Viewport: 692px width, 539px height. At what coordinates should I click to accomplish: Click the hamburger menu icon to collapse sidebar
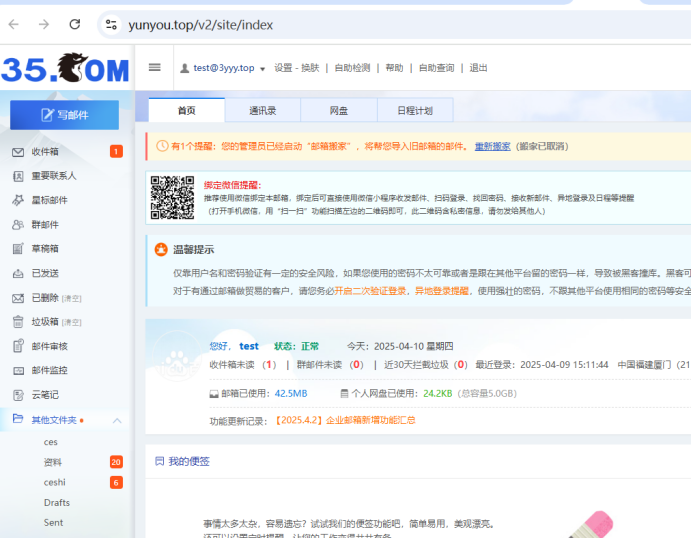pyautogui.click(x=154, y=68)
